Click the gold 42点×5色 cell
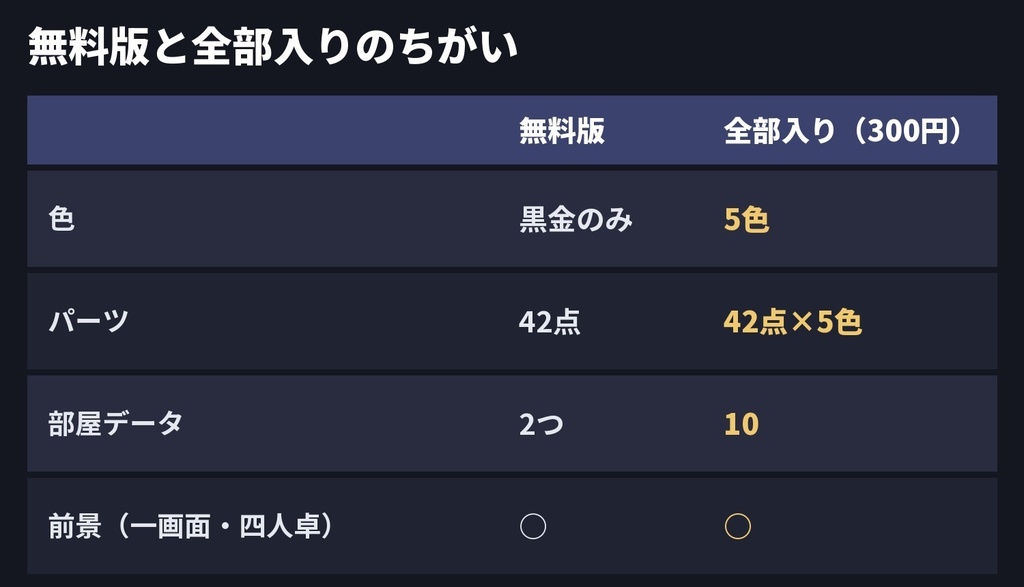 click(792, 321)
